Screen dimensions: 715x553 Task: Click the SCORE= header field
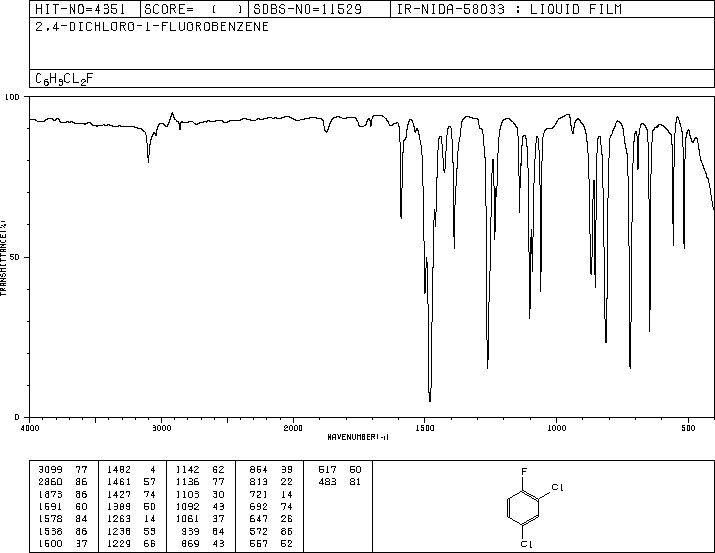pos(194,9)
